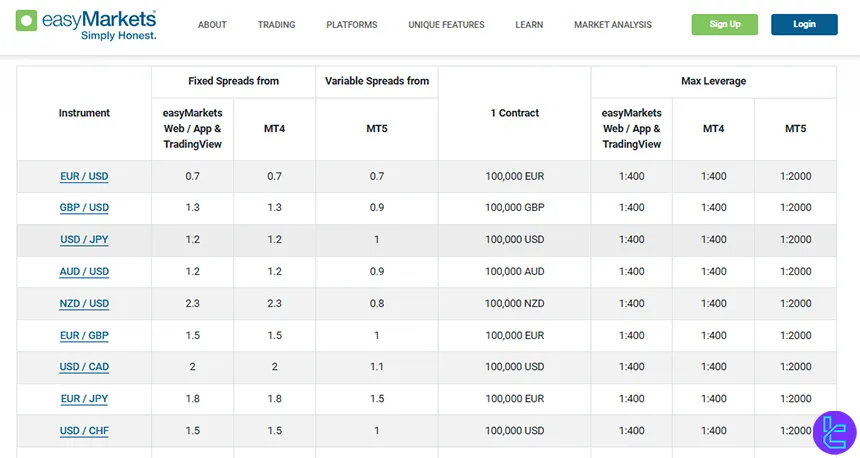
Task: Click the MT5 header under Max Leverage
Action: (795, 129)
